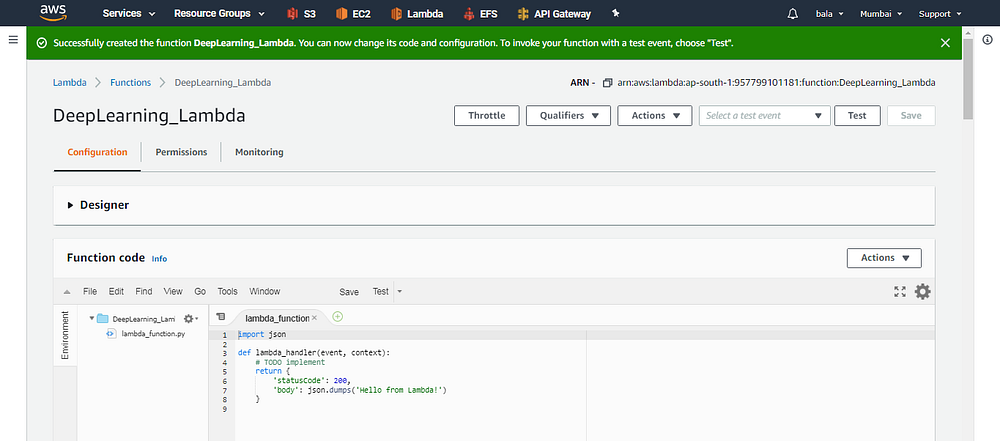
Task: Open the Lambda shortcut in top bar
Action: pos(417,13)
